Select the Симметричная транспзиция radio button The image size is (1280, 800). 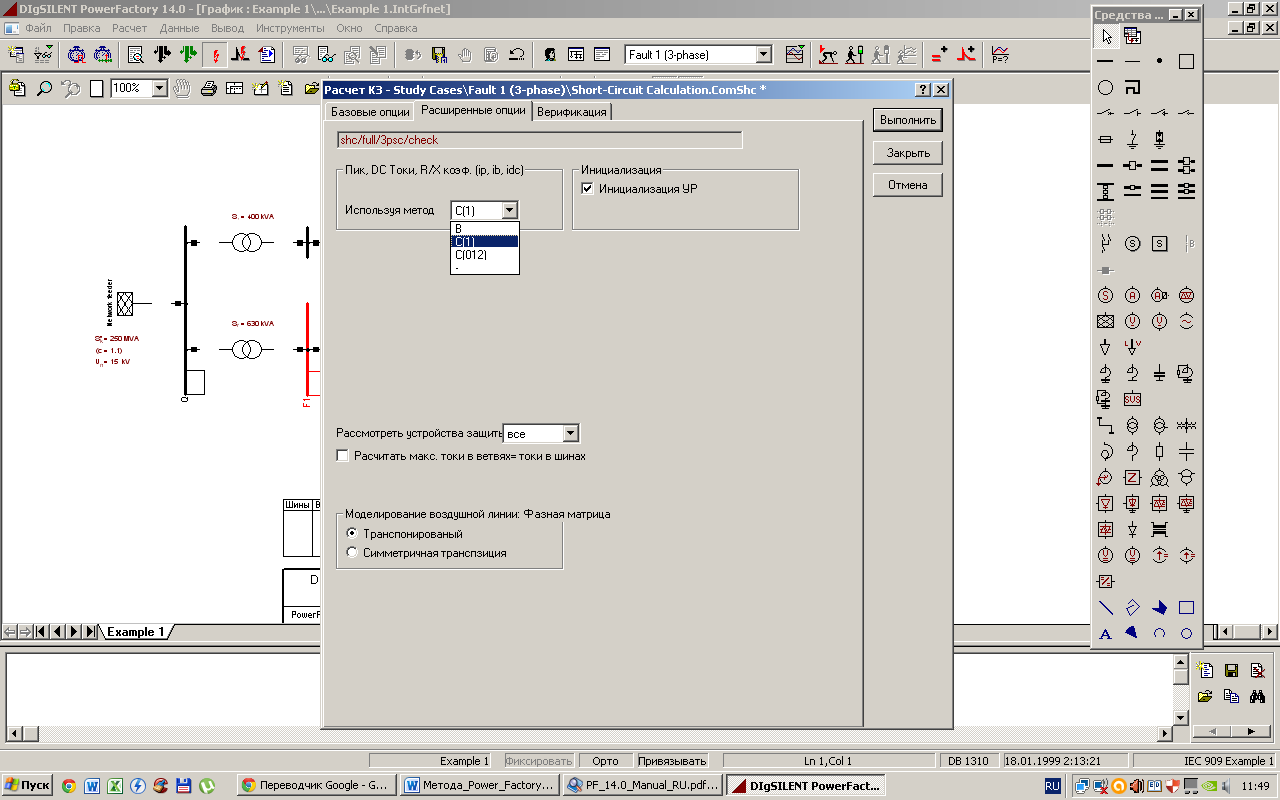pyautogui.click(x=351, y=552)
